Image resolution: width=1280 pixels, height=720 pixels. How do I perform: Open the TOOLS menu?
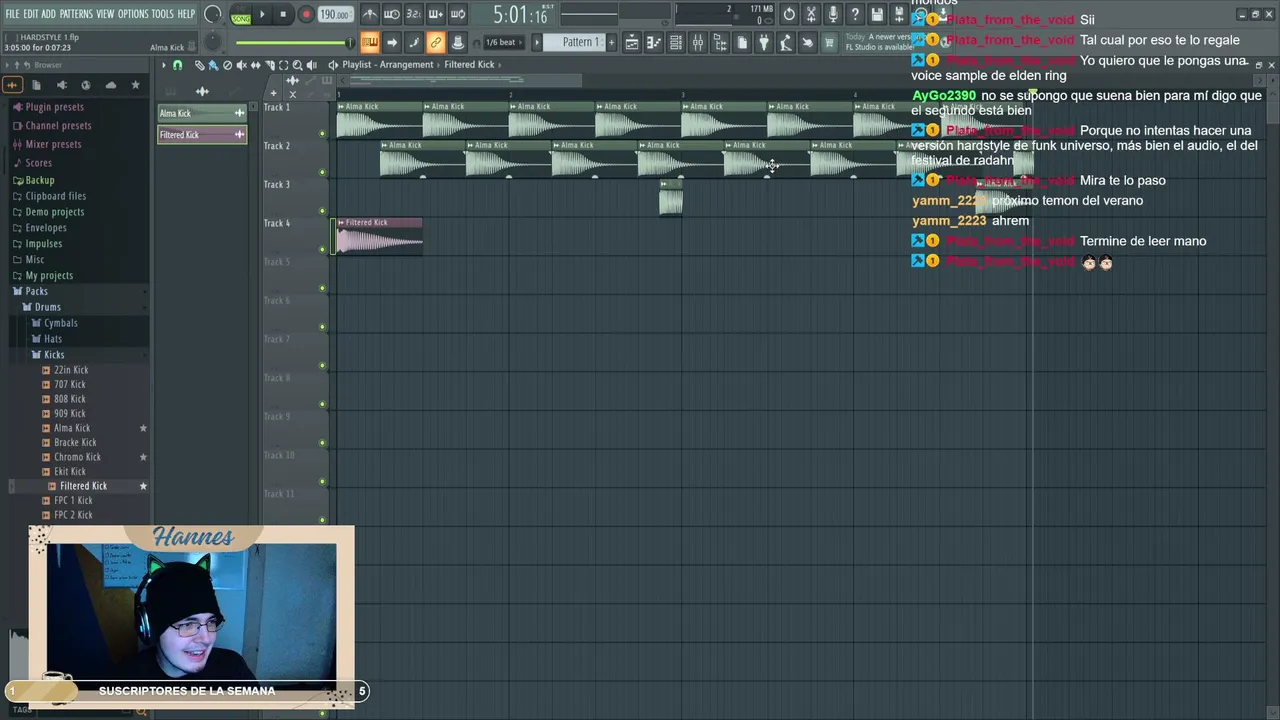pos(162,14)
